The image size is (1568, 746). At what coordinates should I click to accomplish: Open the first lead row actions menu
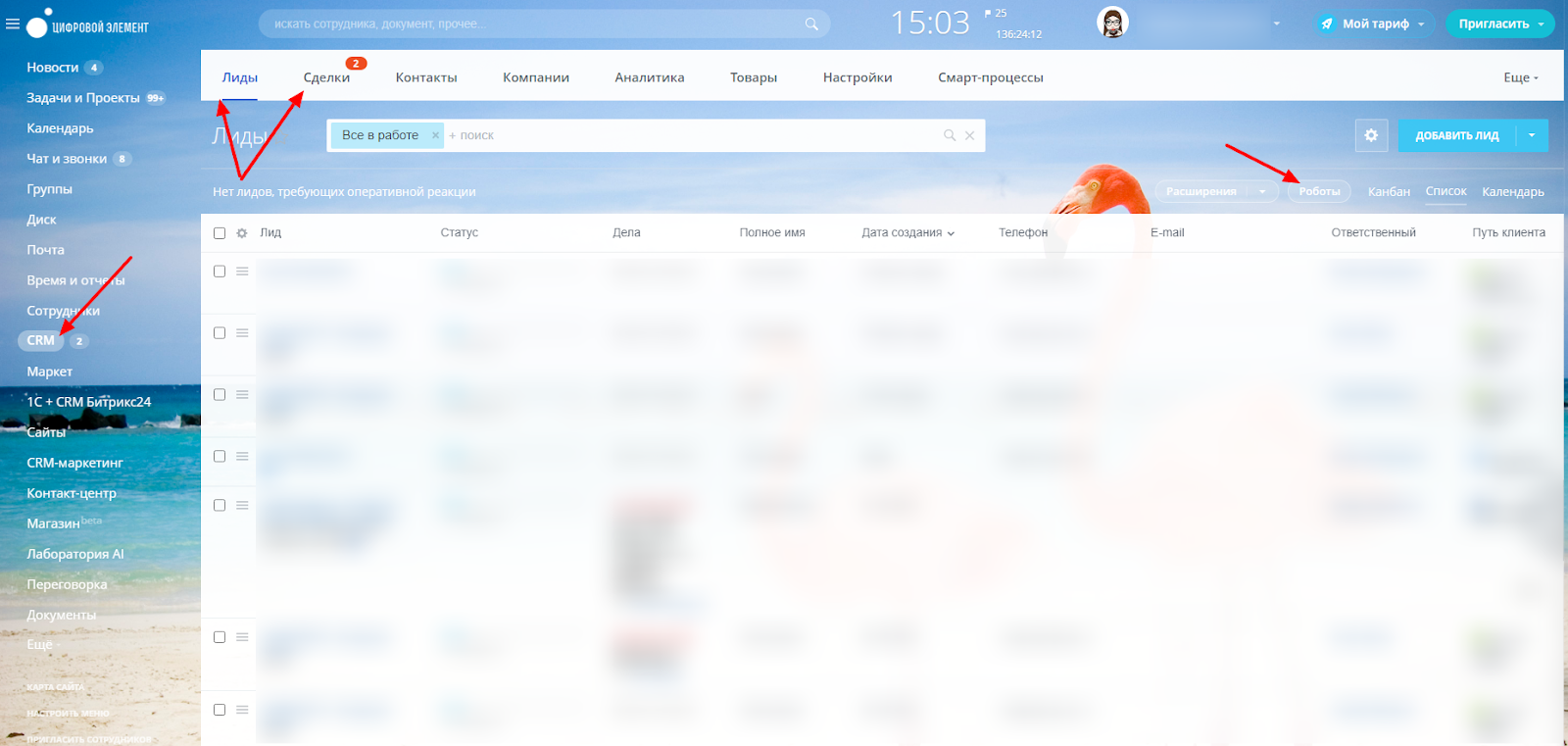tap(242, 272)
